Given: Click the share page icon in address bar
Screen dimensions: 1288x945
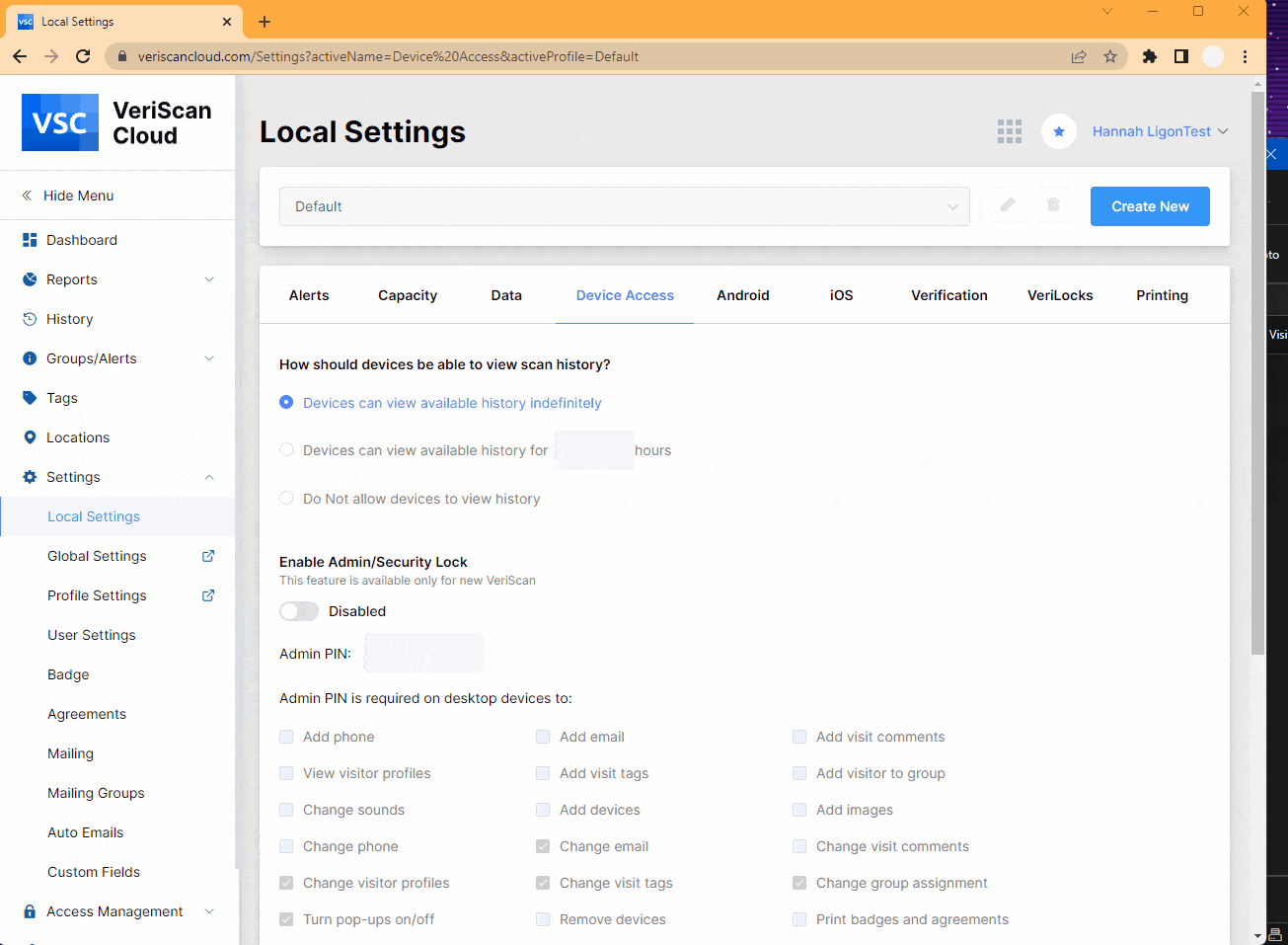Looking at the screenshot, I should (1079, 56).
